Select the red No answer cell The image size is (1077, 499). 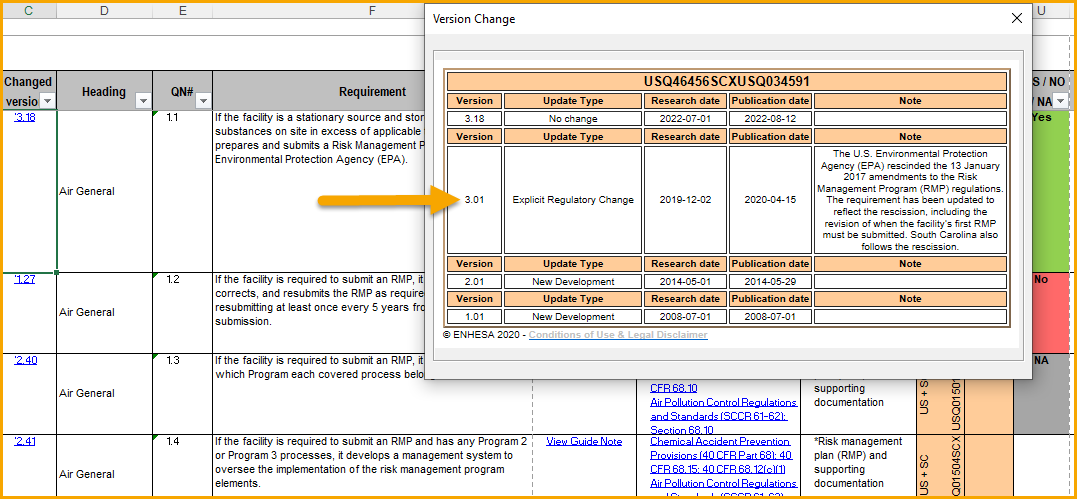1041,313
